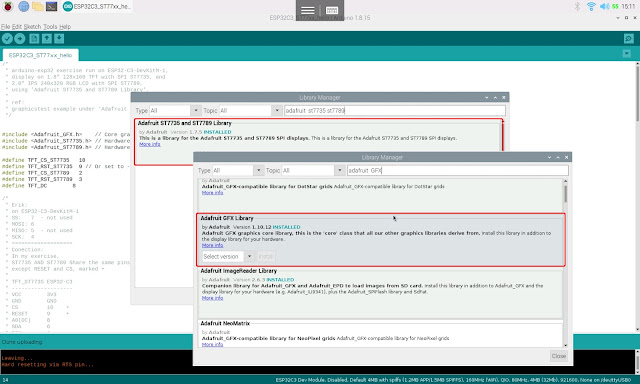Click the Bluetooth tray icon
This screenshot has width=640, height=384.
577,6
